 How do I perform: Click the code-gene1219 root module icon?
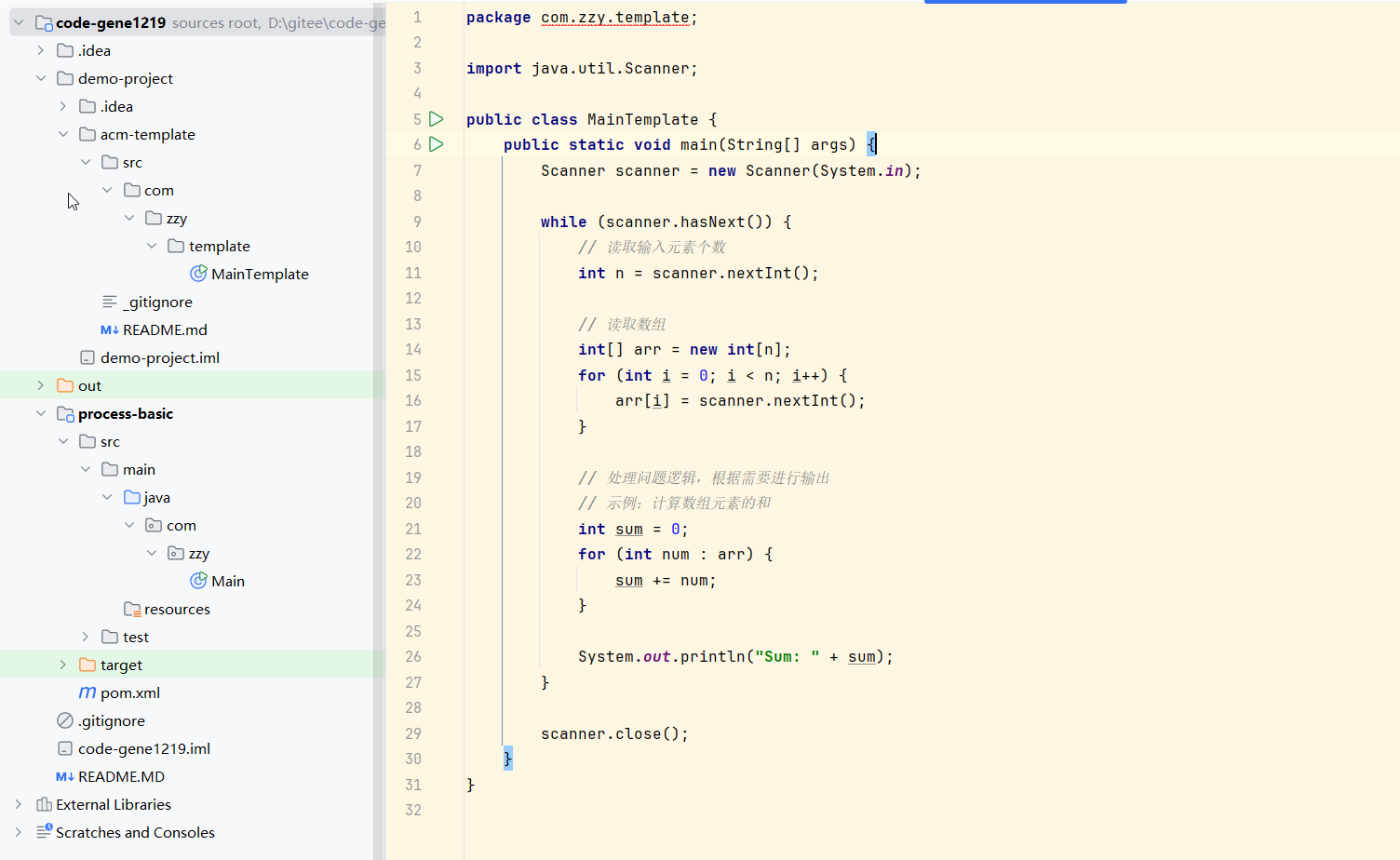coord(44,22)
